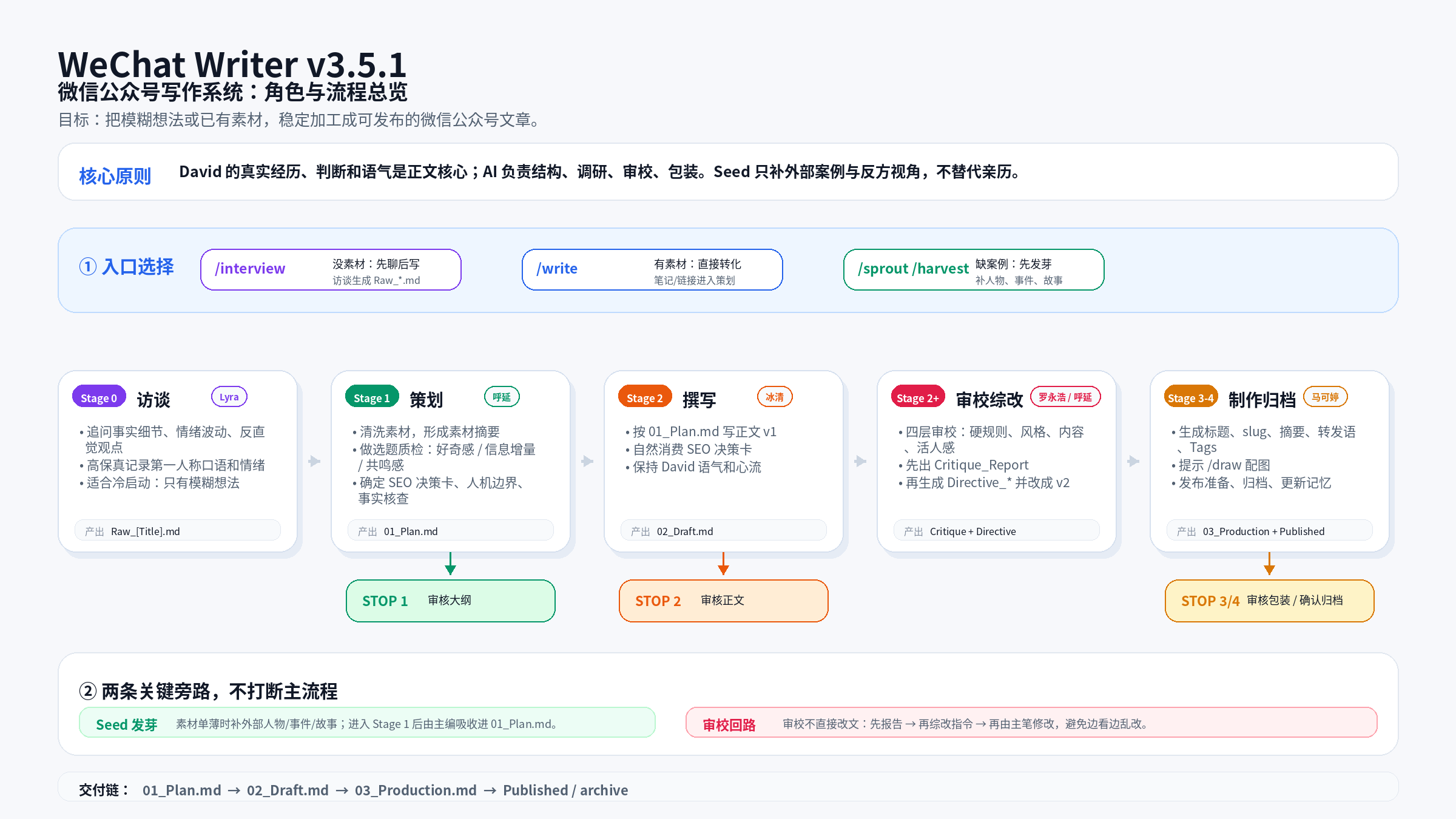Click the 冰清 role tag

[775, 397]
